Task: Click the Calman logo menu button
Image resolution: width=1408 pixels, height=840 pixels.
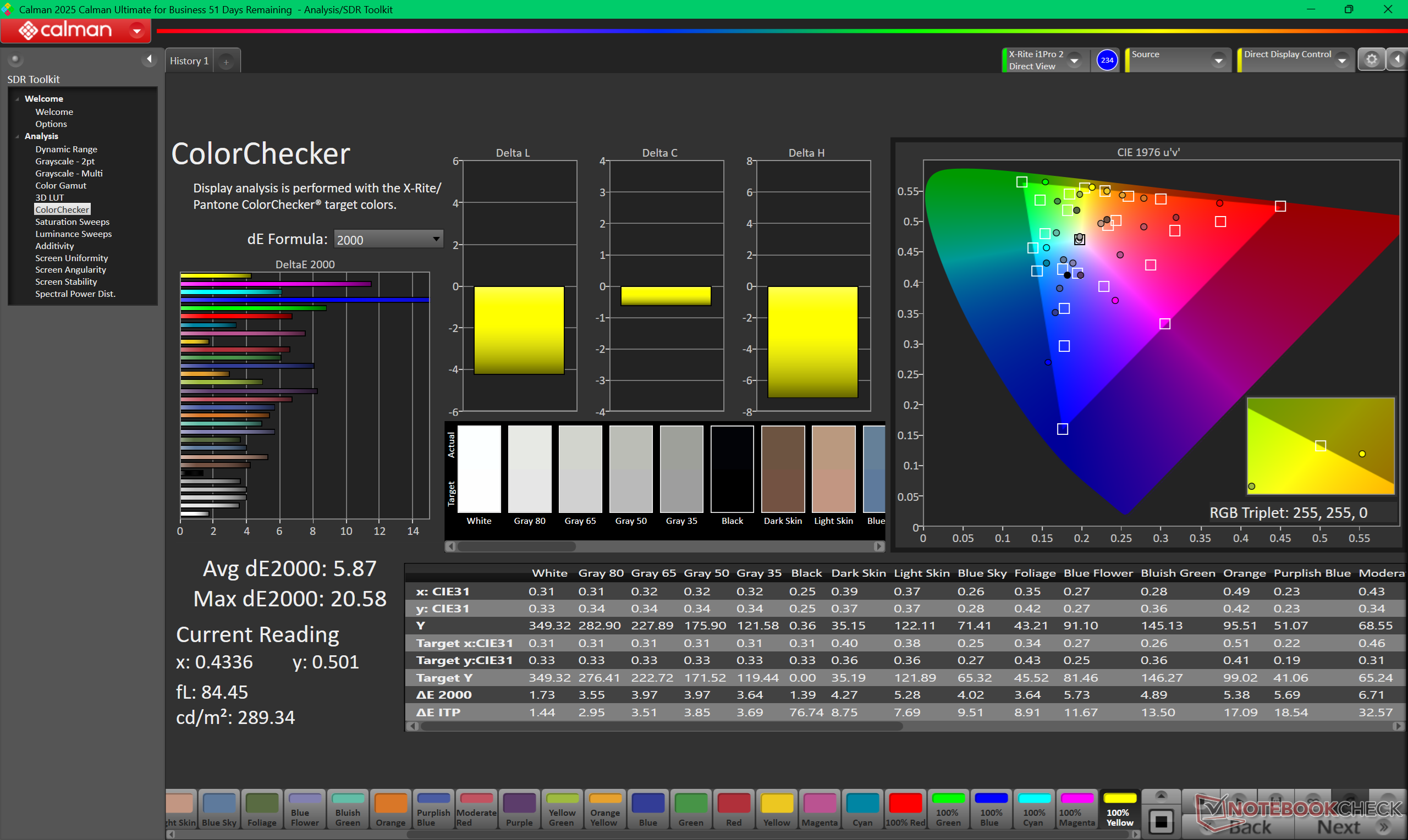Action: point(75,30)
